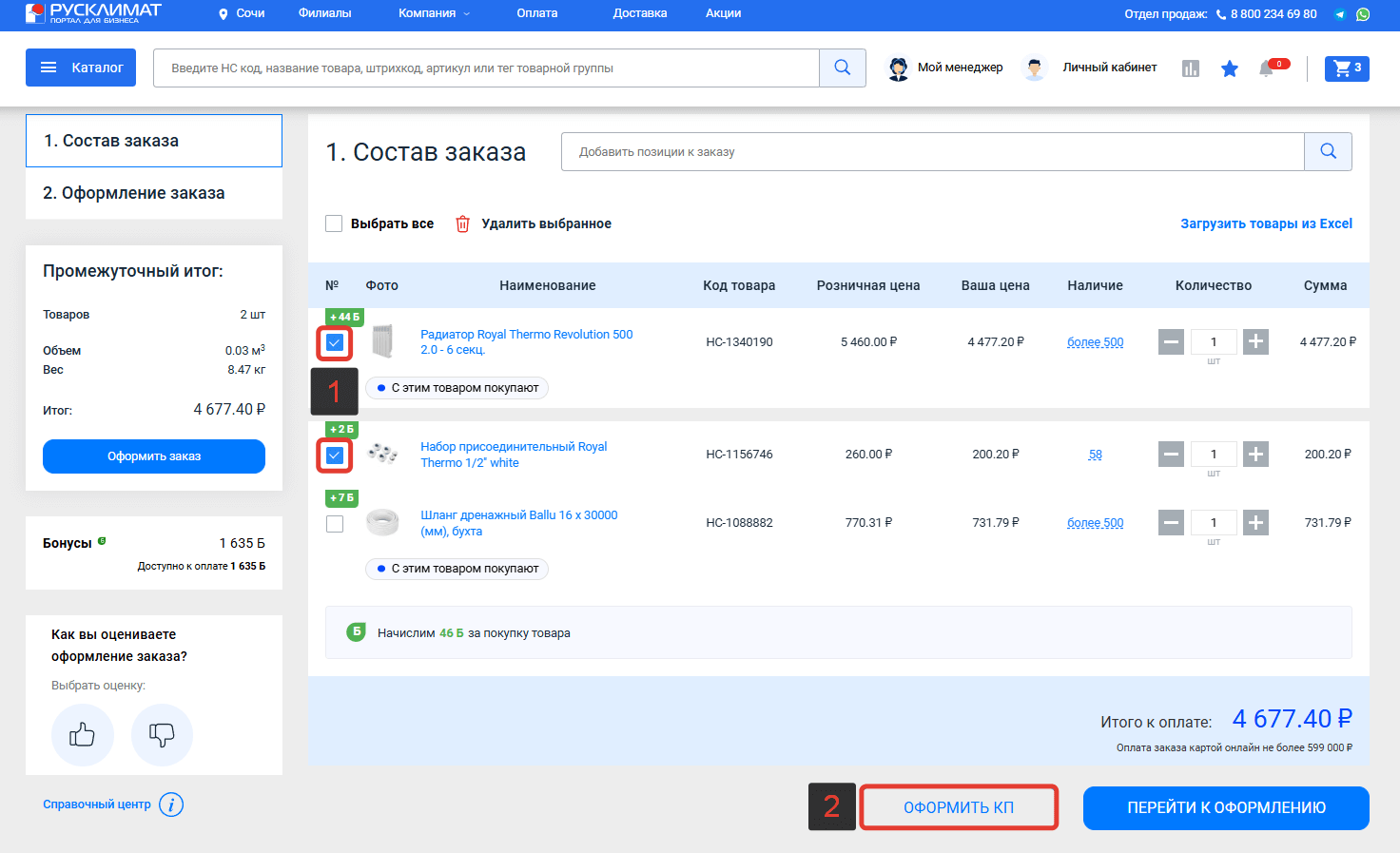Open favorites star icon
Screen dimensions: 1400x853
1230,68
